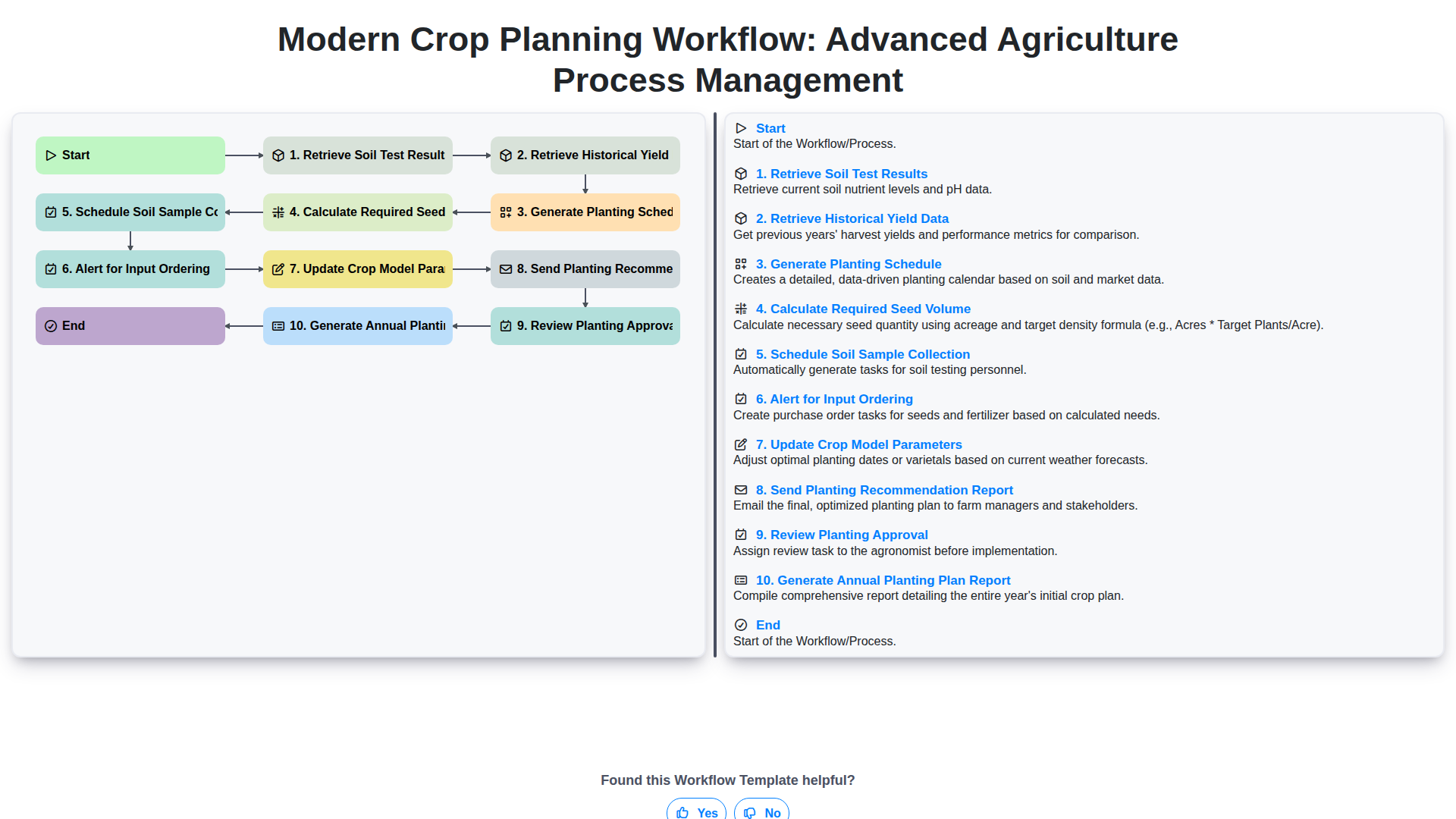Click the vertical divider between the panels
The width and height of the screenshot is (1456, 819).
(x=715, y=385)
